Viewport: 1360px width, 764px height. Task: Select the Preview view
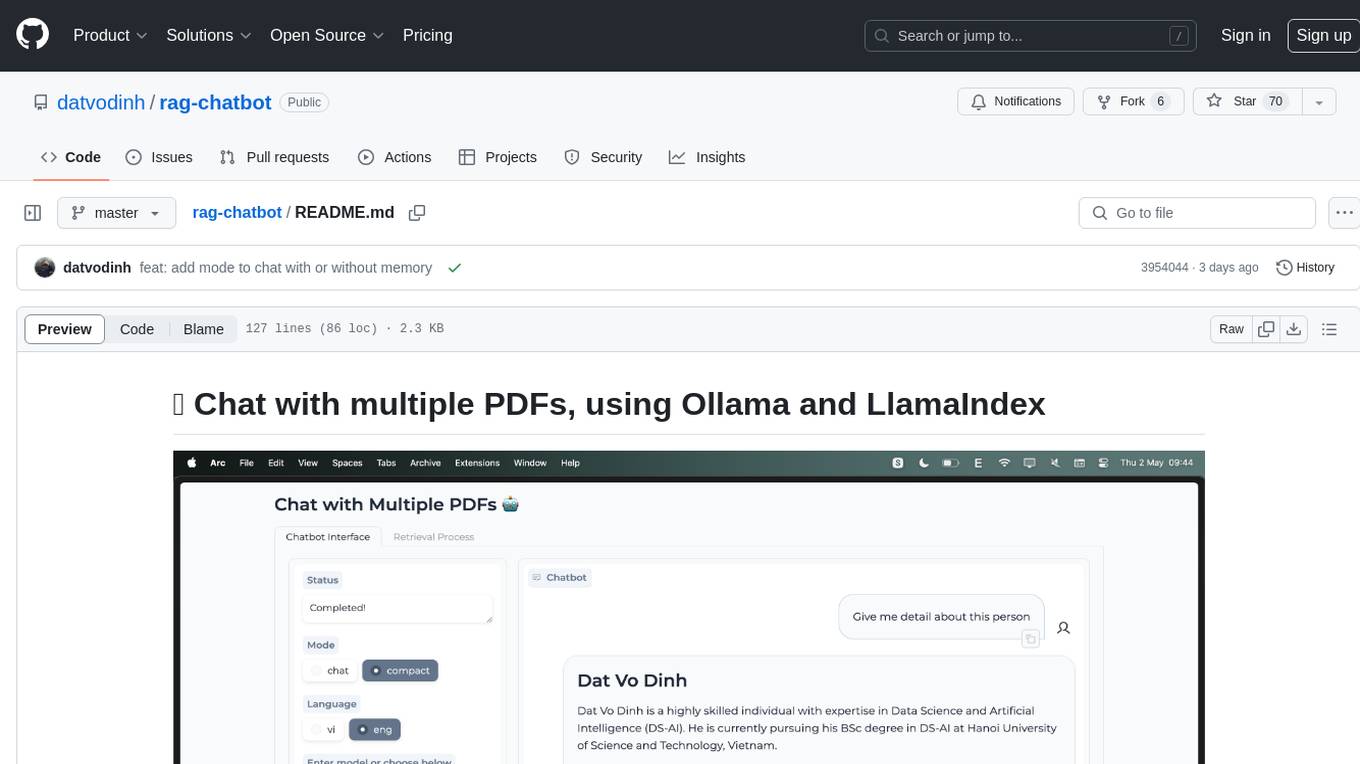[65, 329]
